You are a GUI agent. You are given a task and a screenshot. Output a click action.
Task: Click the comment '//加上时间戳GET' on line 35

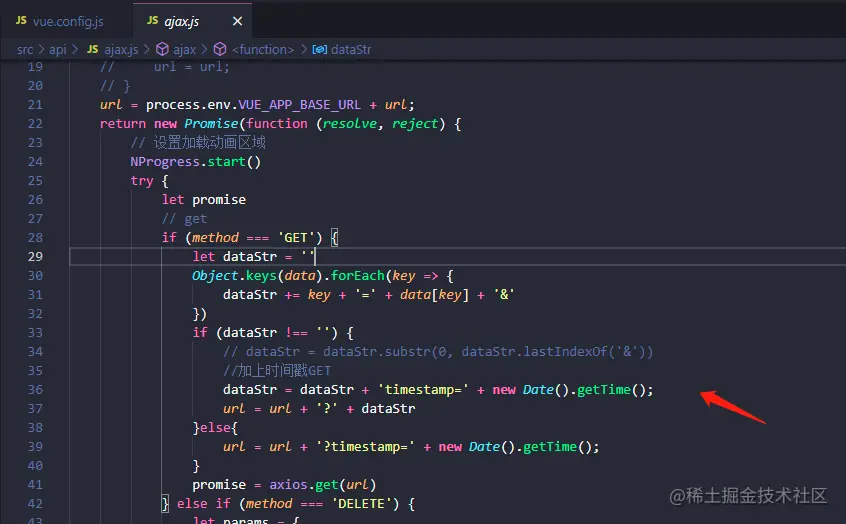point(277,371)
